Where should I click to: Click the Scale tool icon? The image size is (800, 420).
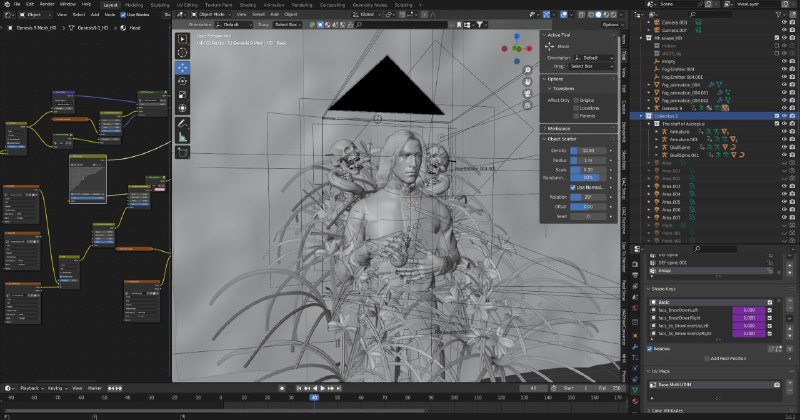(182, 94)
